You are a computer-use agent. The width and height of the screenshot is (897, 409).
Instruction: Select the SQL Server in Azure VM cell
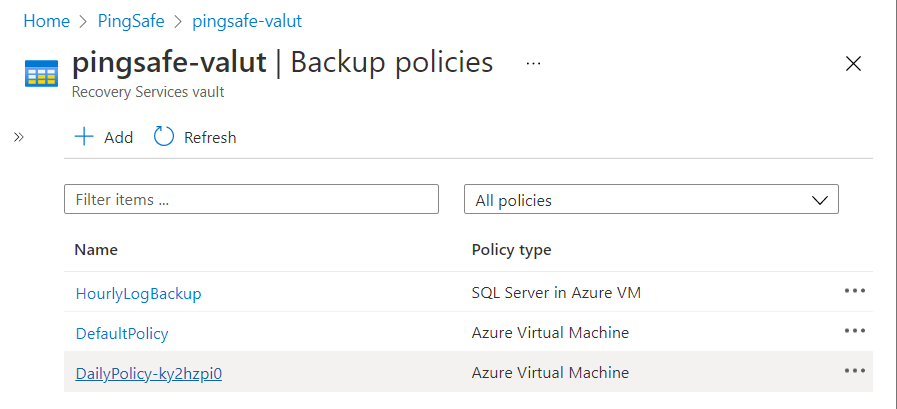556,293
